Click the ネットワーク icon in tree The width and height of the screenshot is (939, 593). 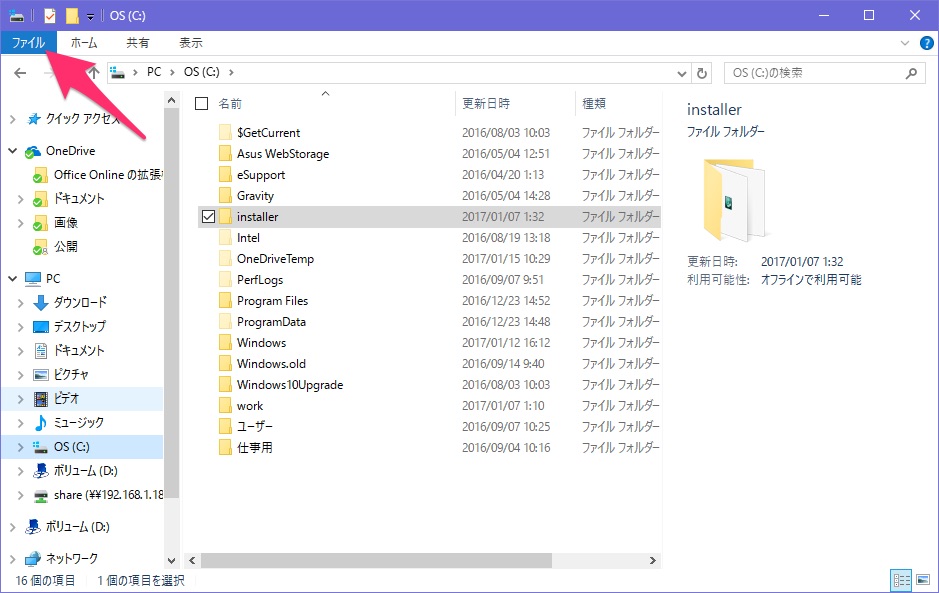coord(33,558)
